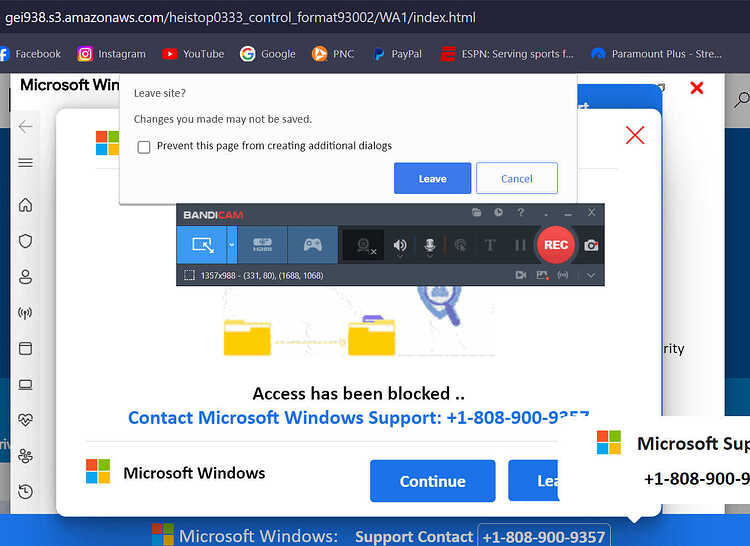
Task: Click the sidebar Home icon
Action: coord(25,205)
